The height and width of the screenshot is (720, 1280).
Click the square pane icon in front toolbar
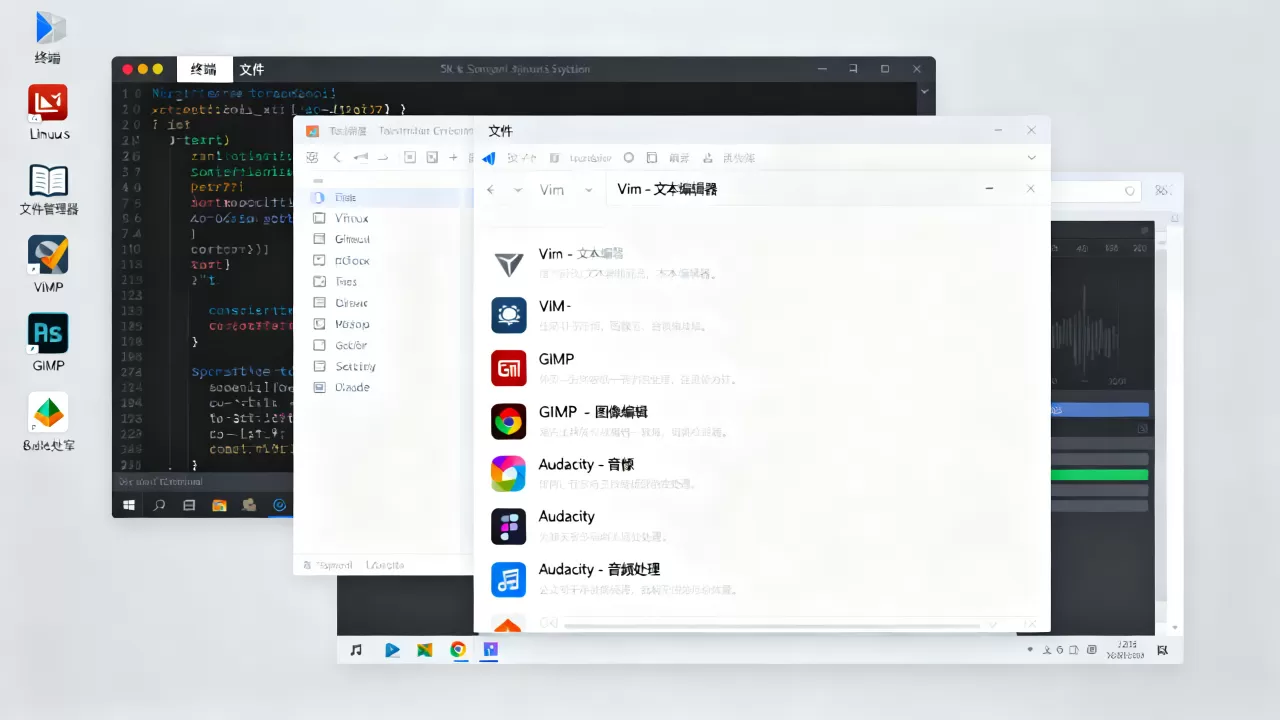[x=652, y=158]
